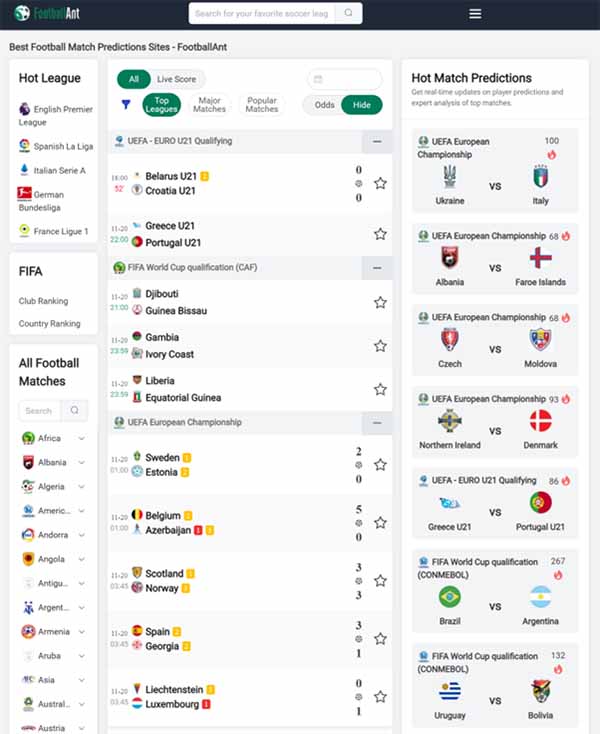Click the blue filter funnel icon
This screenshot has height=734, width=600.
tap(126, 104)
